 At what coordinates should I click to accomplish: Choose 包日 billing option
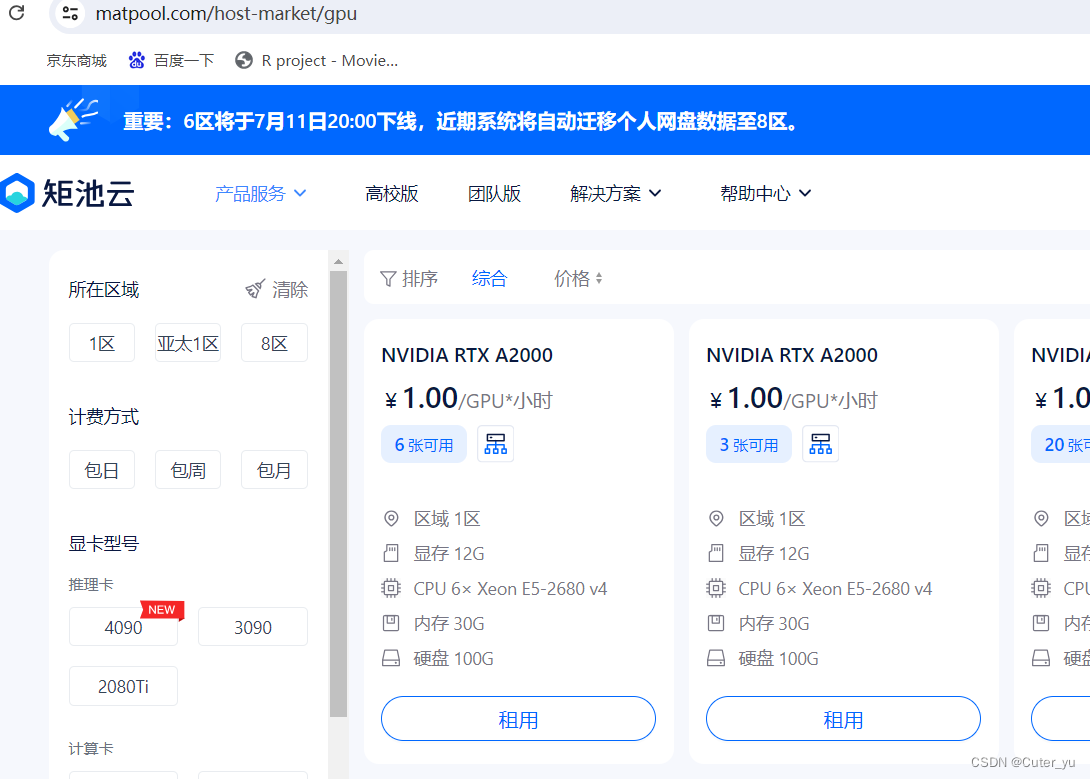tap(102, 470)
